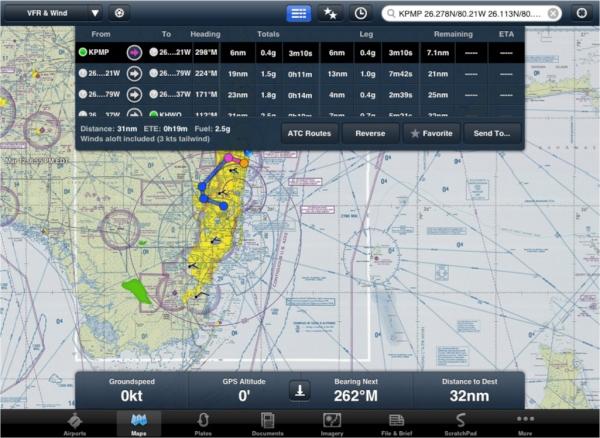Tap the 19nm totals cell in second row

tap(238, 74)
